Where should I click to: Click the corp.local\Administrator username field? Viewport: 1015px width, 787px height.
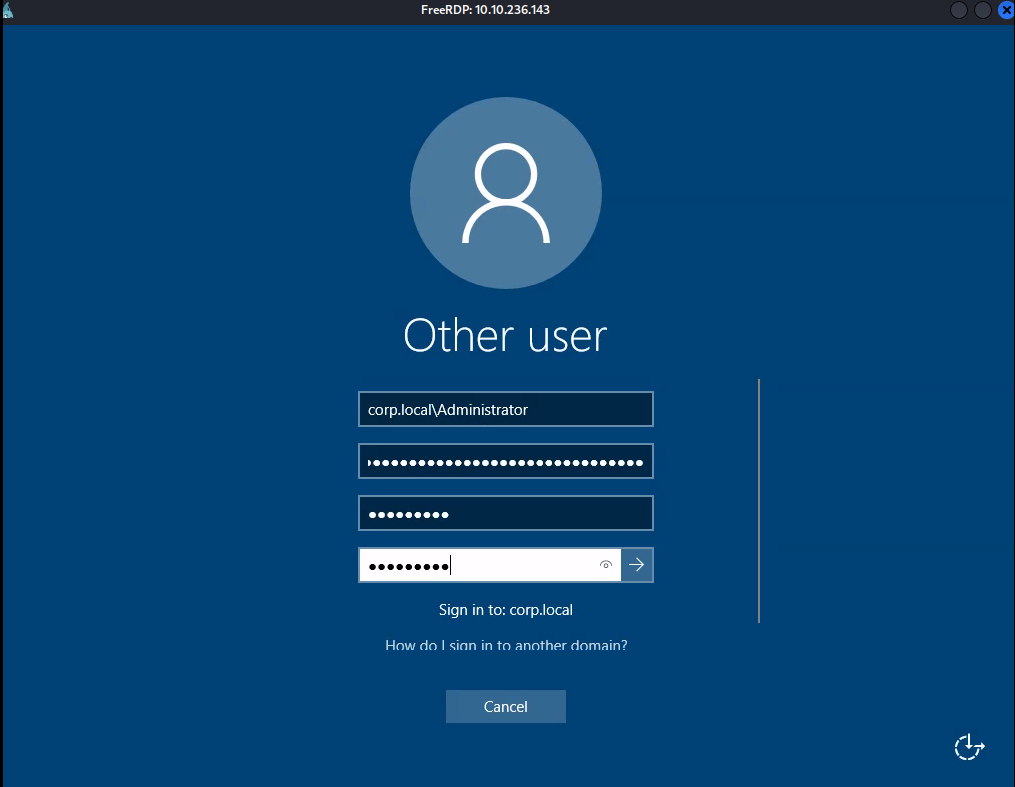505,409
